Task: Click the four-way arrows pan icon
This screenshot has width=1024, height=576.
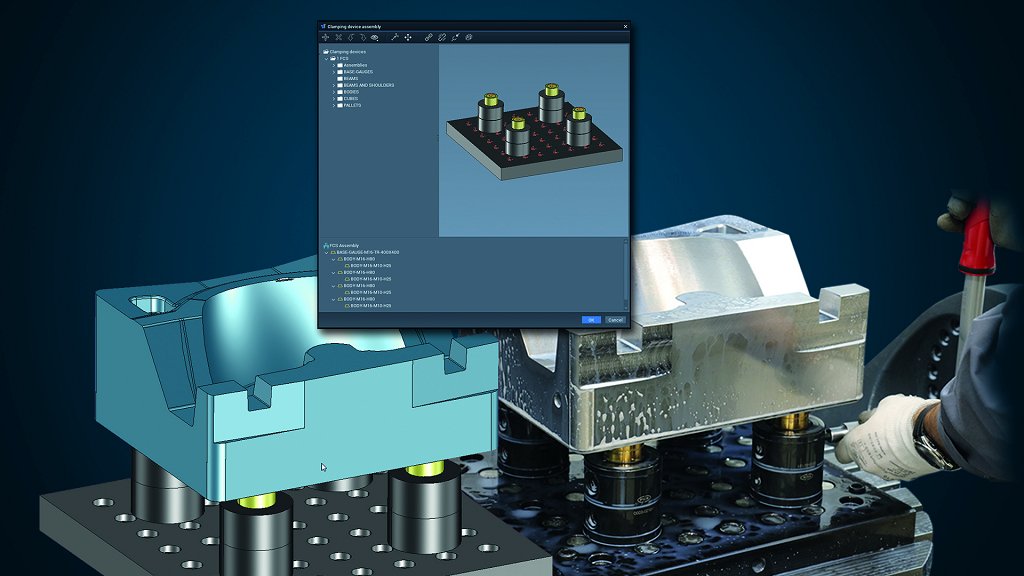Action: [408, 37]
